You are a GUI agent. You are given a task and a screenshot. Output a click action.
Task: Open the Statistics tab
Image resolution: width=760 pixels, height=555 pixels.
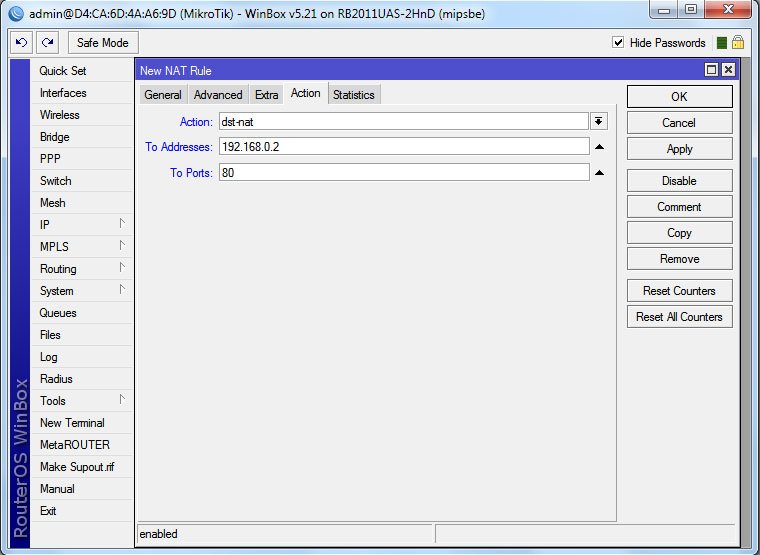tap(353, 95)
